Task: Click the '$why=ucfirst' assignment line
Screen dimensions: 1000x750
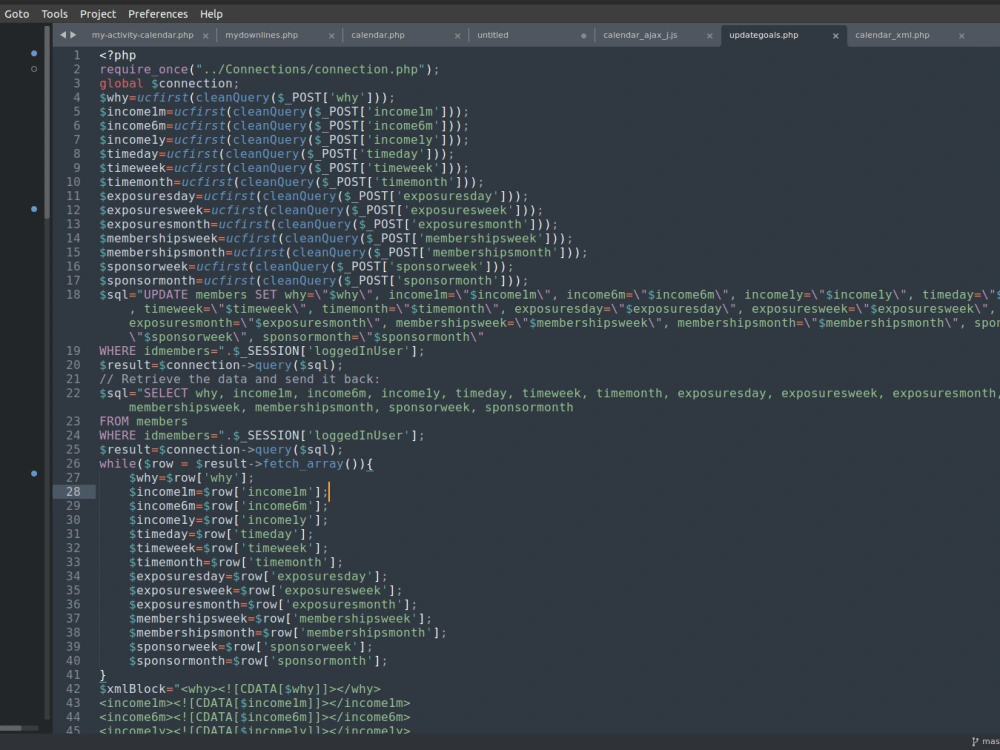Action: [247, 98]
